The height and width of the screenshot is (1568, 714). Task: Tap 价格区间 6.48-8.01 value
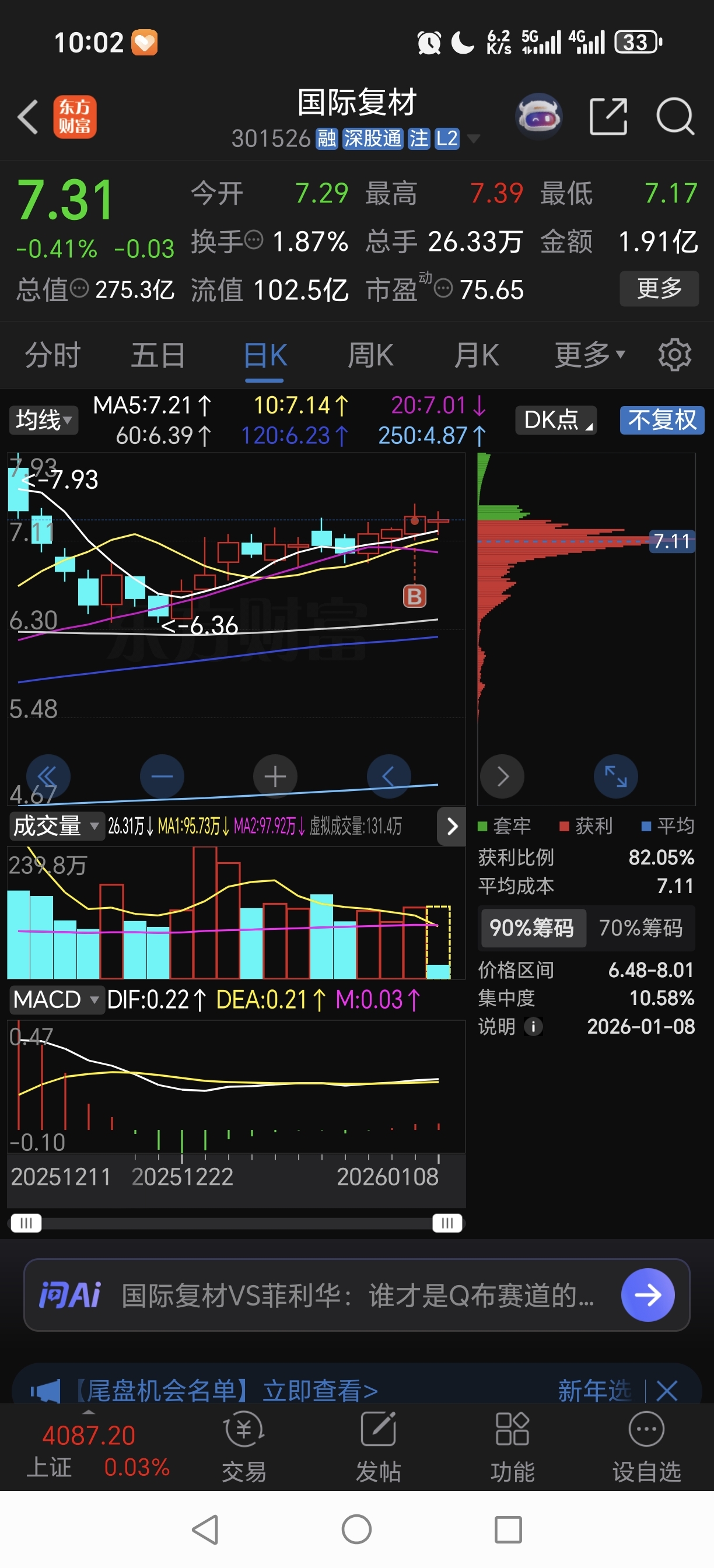click(x=650, y=970)
